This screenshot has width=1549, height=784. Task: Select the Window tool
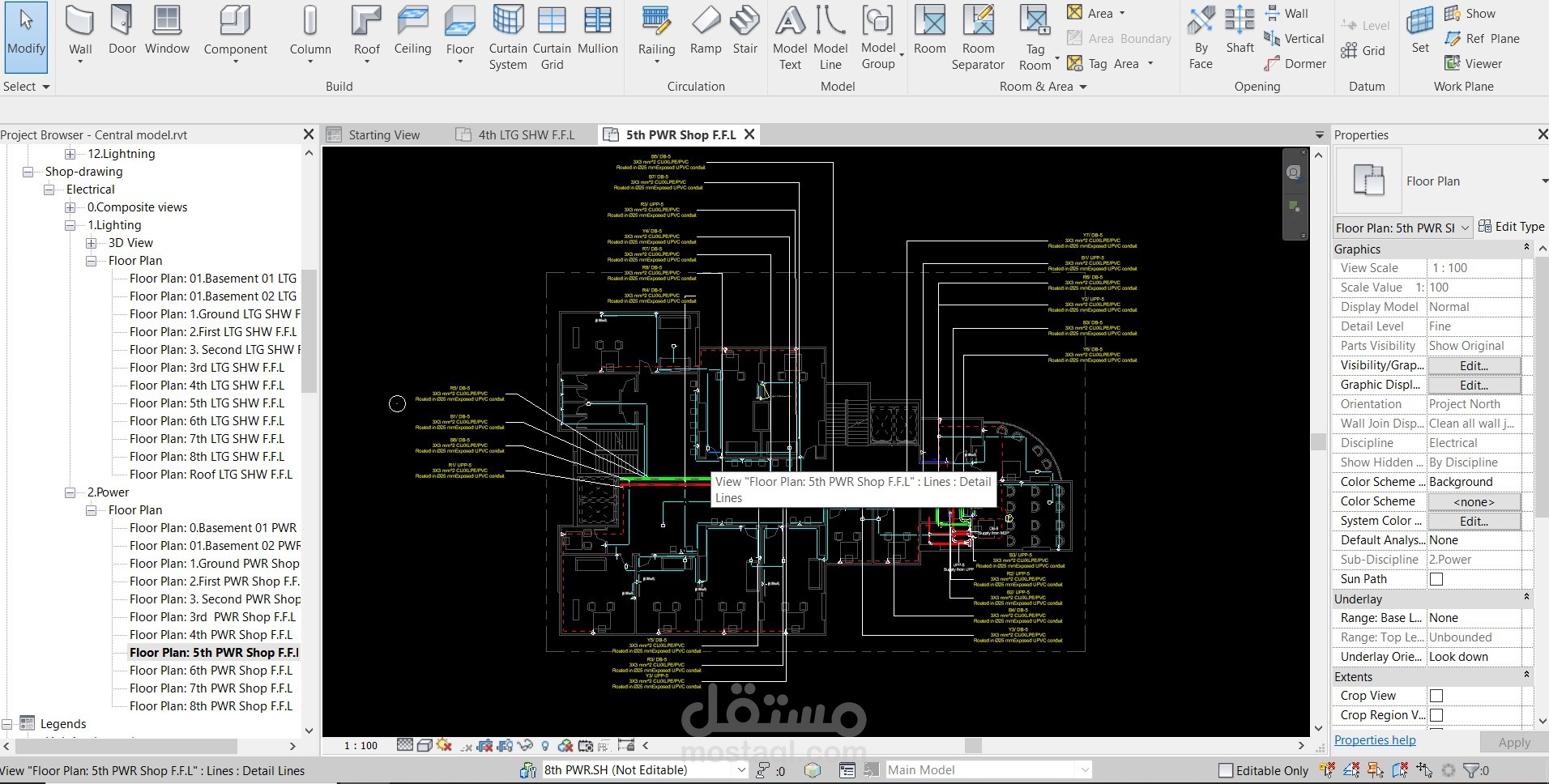[167, 31]
